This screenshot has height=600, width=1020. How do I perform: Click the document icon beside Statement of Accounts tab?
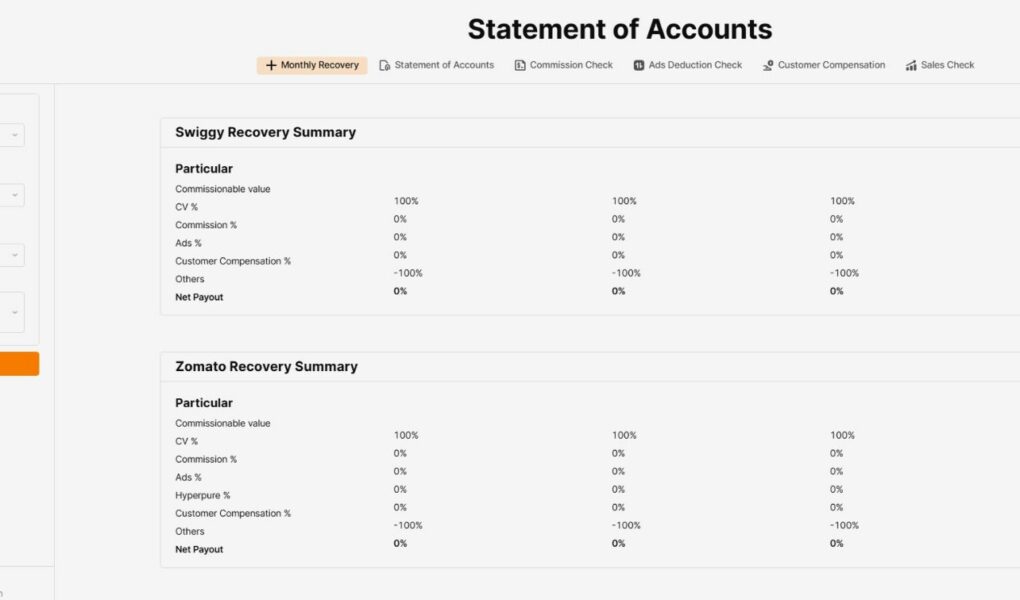click(385, 66)
